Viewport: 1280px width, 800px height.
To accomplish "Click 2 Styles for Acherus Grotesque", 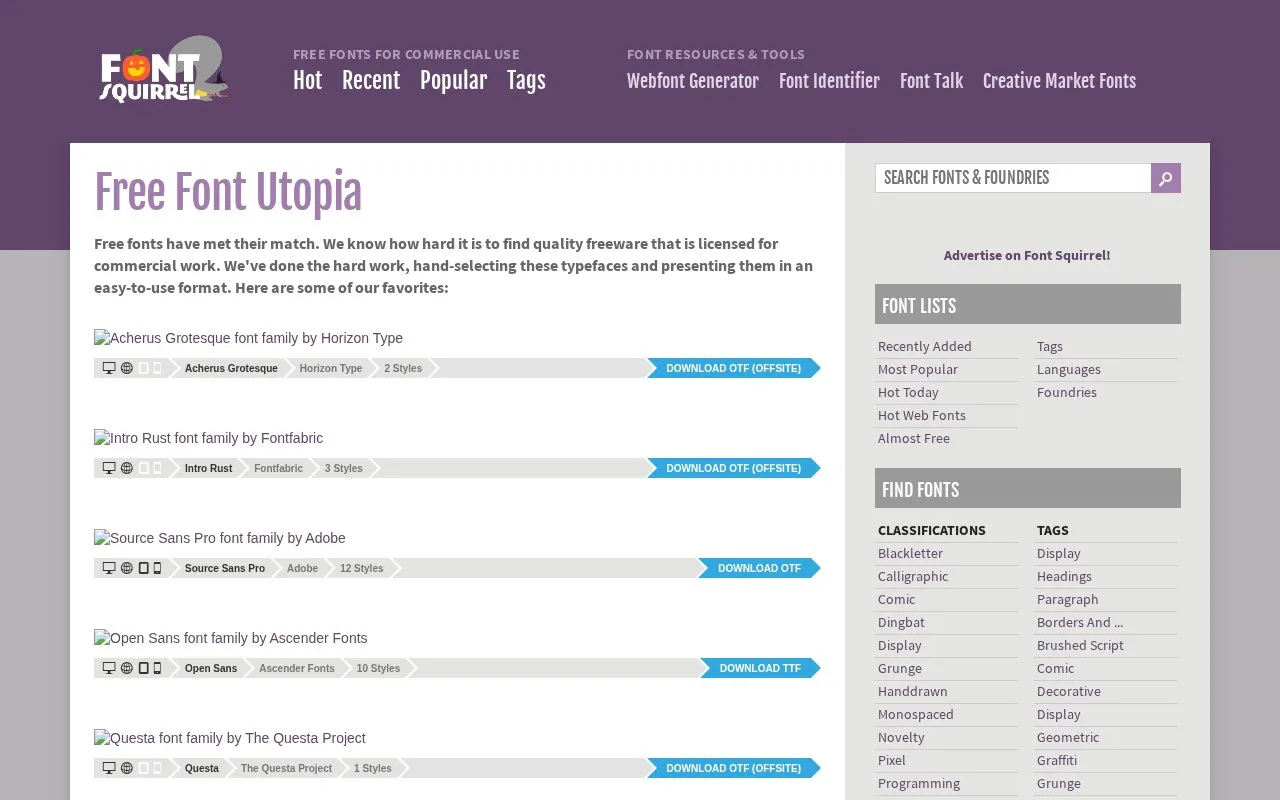I will click(x=403, y=368).
